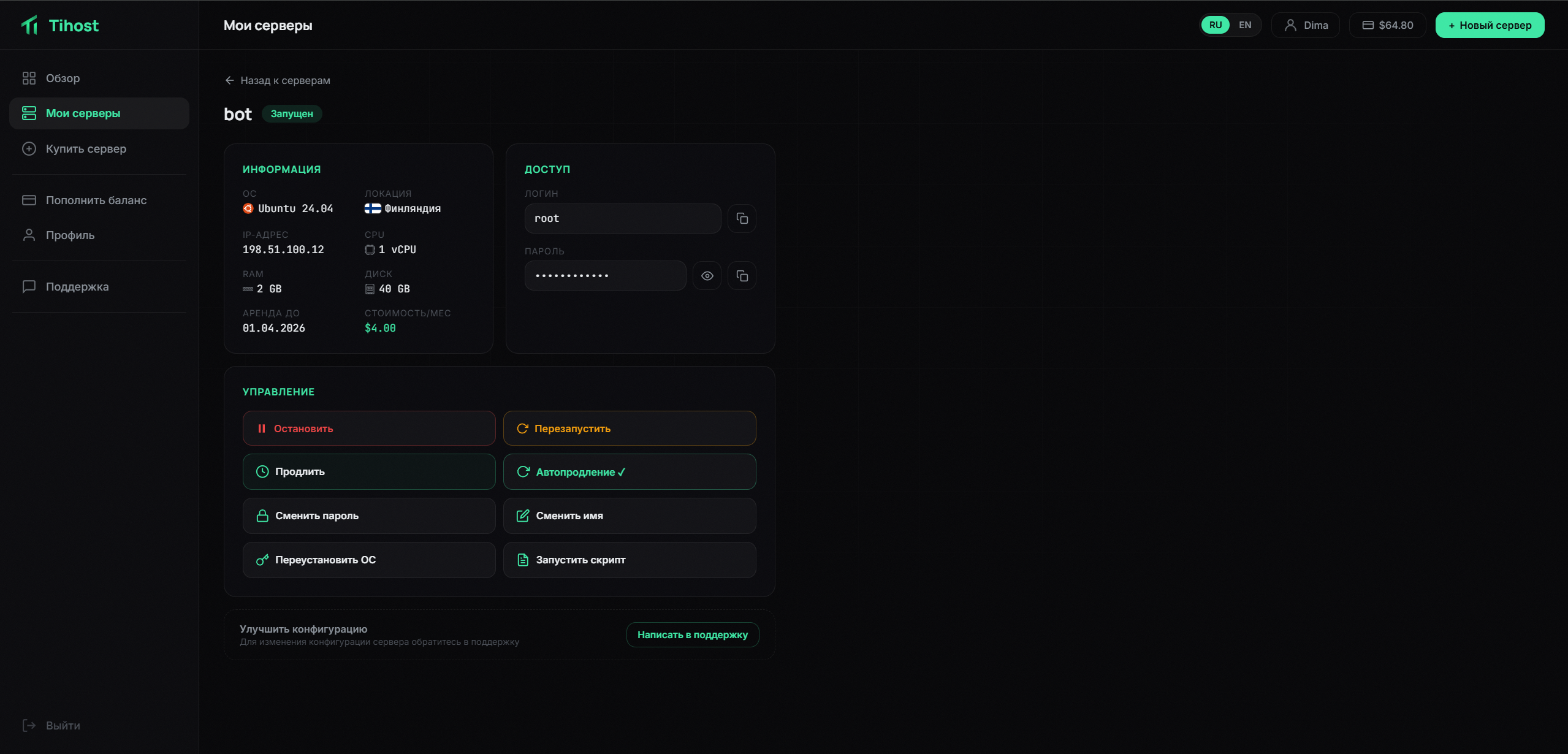This screenshot has width=1568, height=754.
Task: Click the user icon next to Dima
Action: [x=1290, y=25]
